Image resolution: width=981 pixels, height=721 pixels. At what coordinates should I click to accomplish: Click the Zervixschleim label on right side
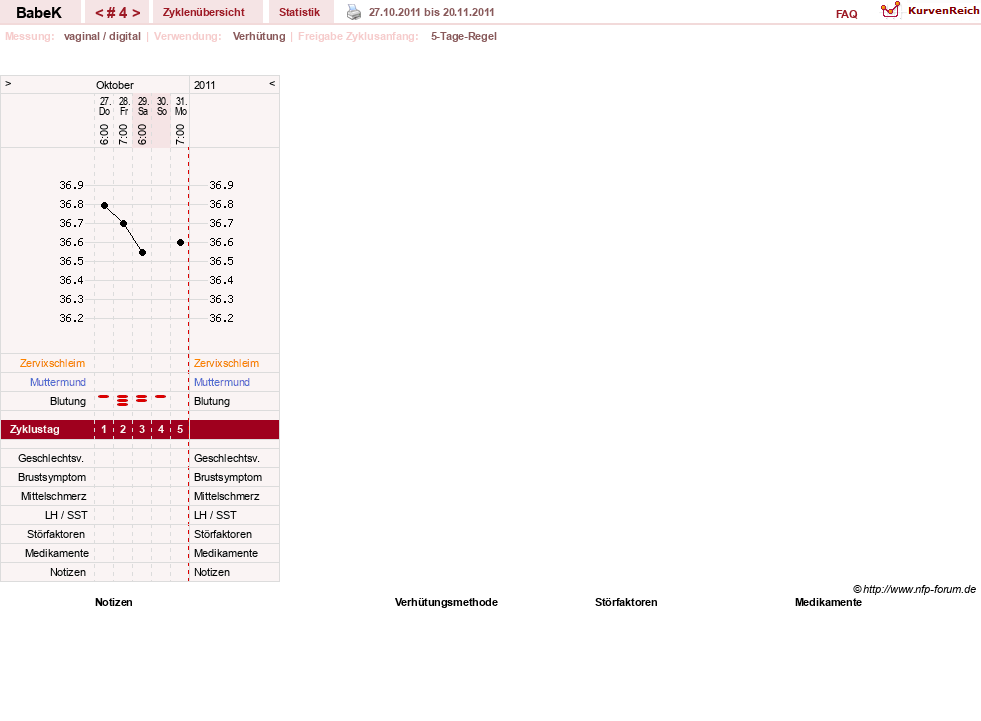(226, 363)
